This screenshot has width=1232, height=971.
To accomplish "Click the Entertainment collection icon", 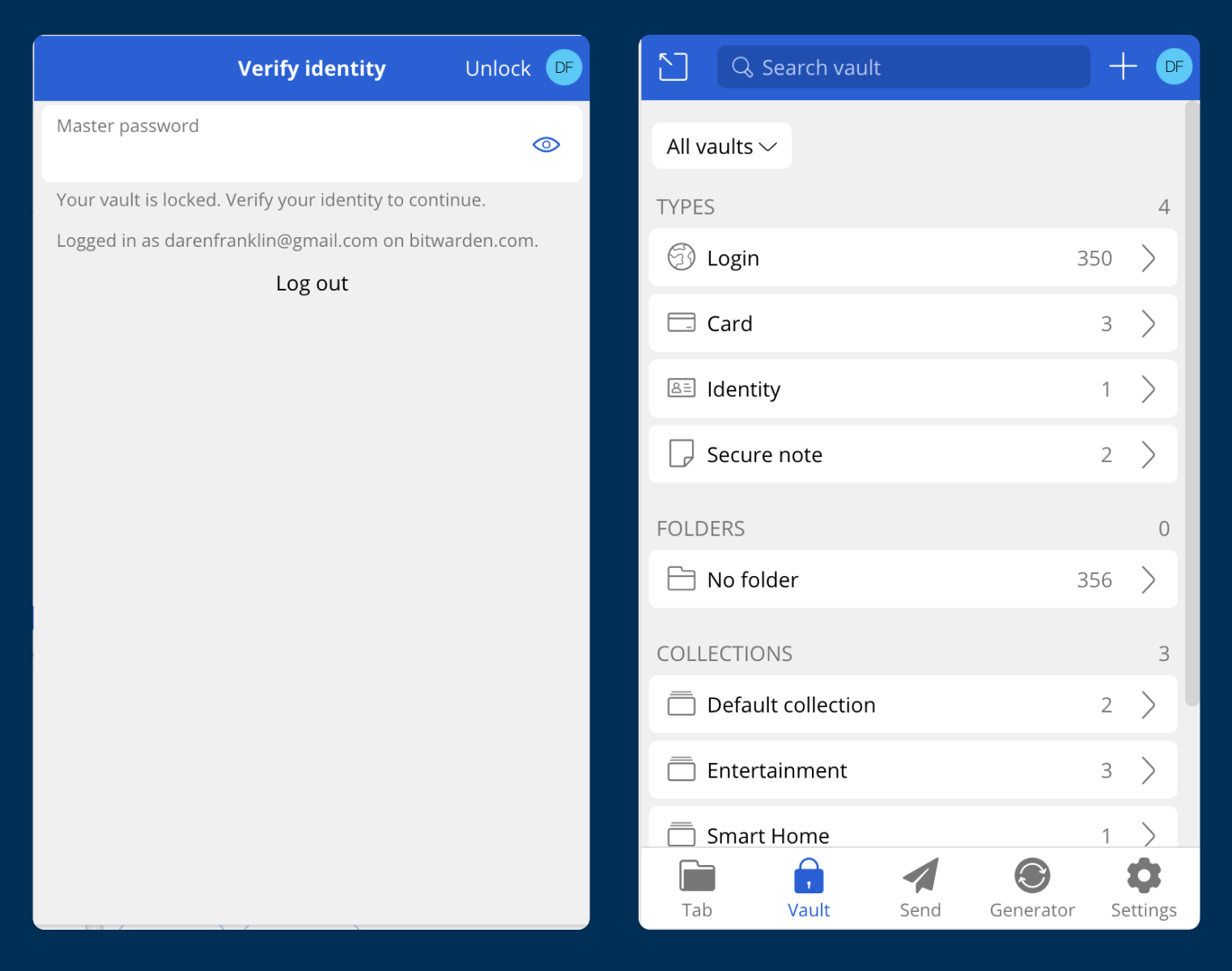I will [x=681, y=769].
